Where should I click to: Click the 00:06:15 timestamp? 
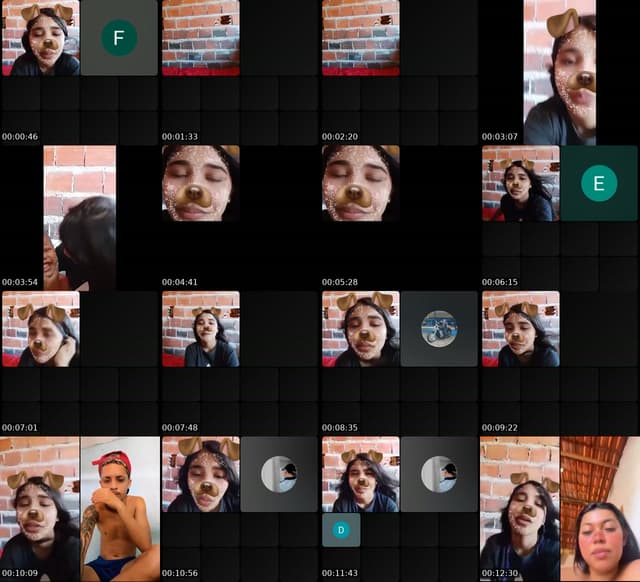[500, 282]
